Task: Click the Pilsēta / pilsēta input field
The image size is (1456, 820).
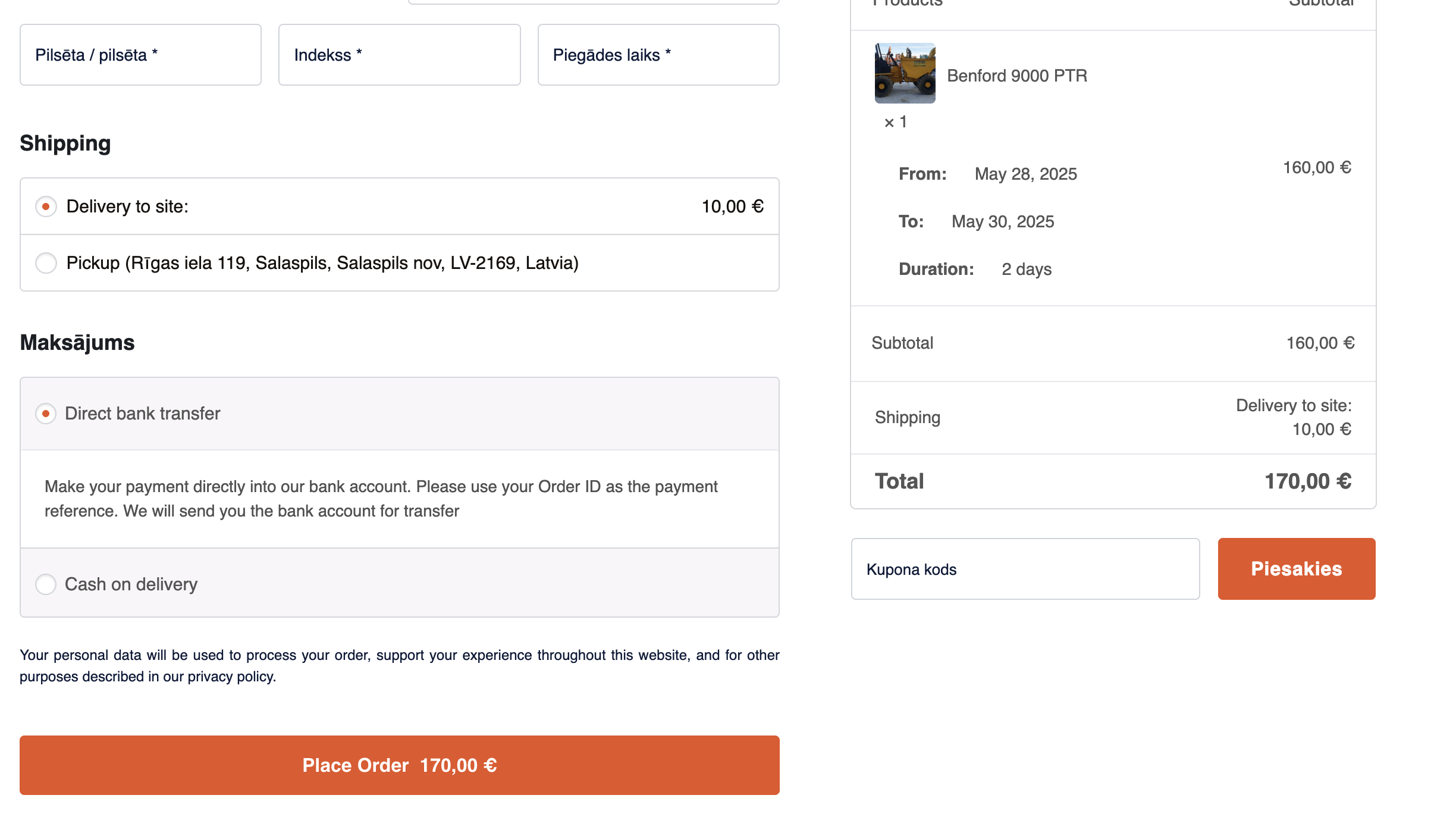Action: 140,55
